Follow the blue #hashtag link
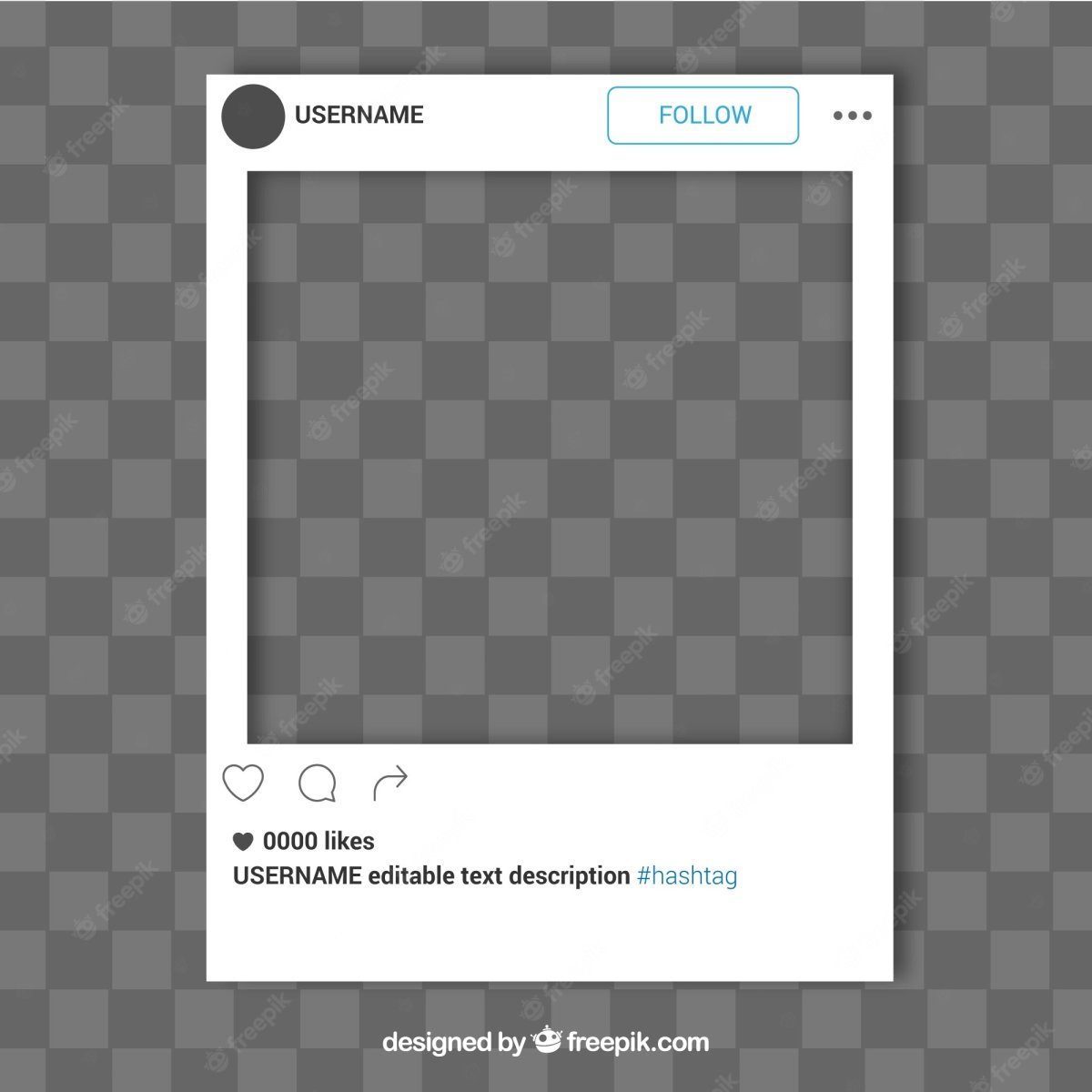 pyautogui.click(x=687, y=876)
